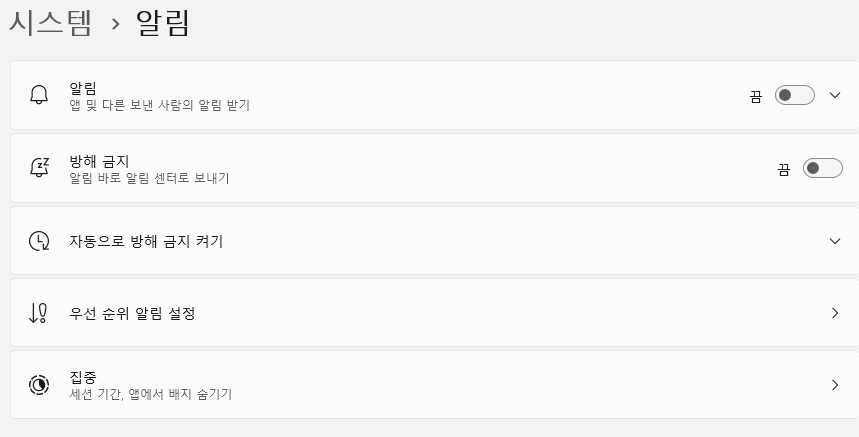The height and width of the screenshot is (437, 859).
Task: Click the 끔 label beside 알림 toggle
Action: (x=756, y=97)
